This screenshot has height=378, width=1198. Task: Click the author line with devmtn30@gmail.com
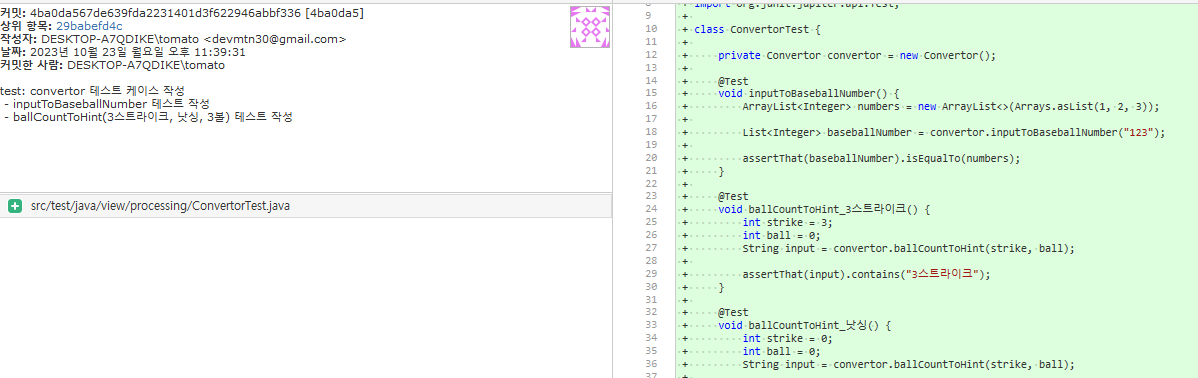173,39
